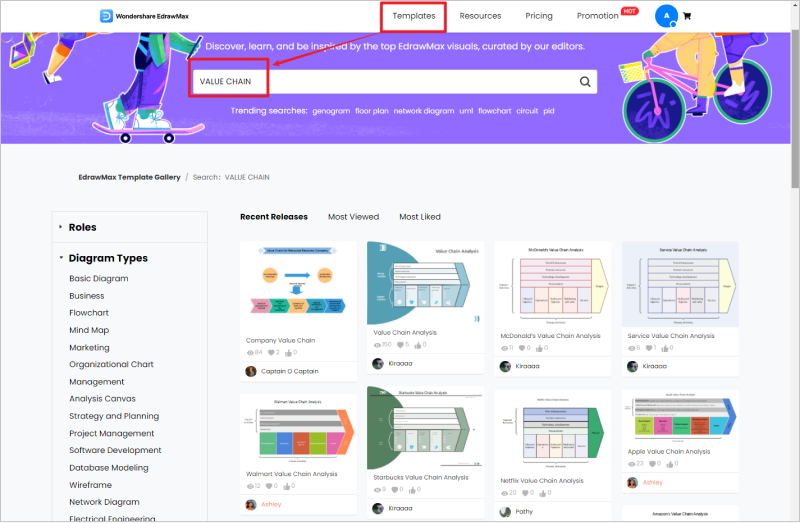Click Captain O Captain author avatar
This screenshot has height=523, width=800.
[251, 371]
